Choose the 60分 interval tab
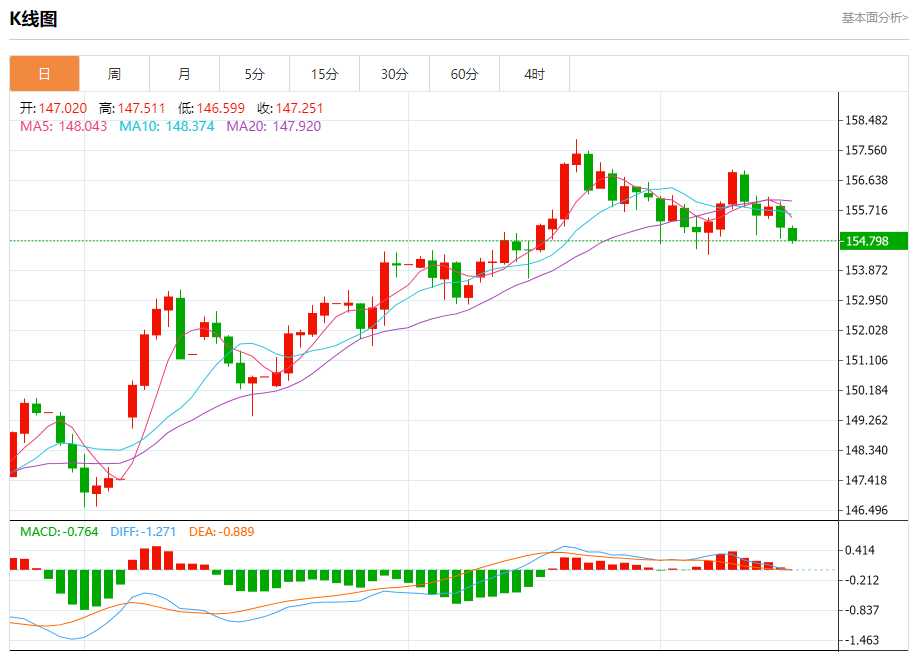The width and height of the screenshot is (915, 652). coord(464,74)
